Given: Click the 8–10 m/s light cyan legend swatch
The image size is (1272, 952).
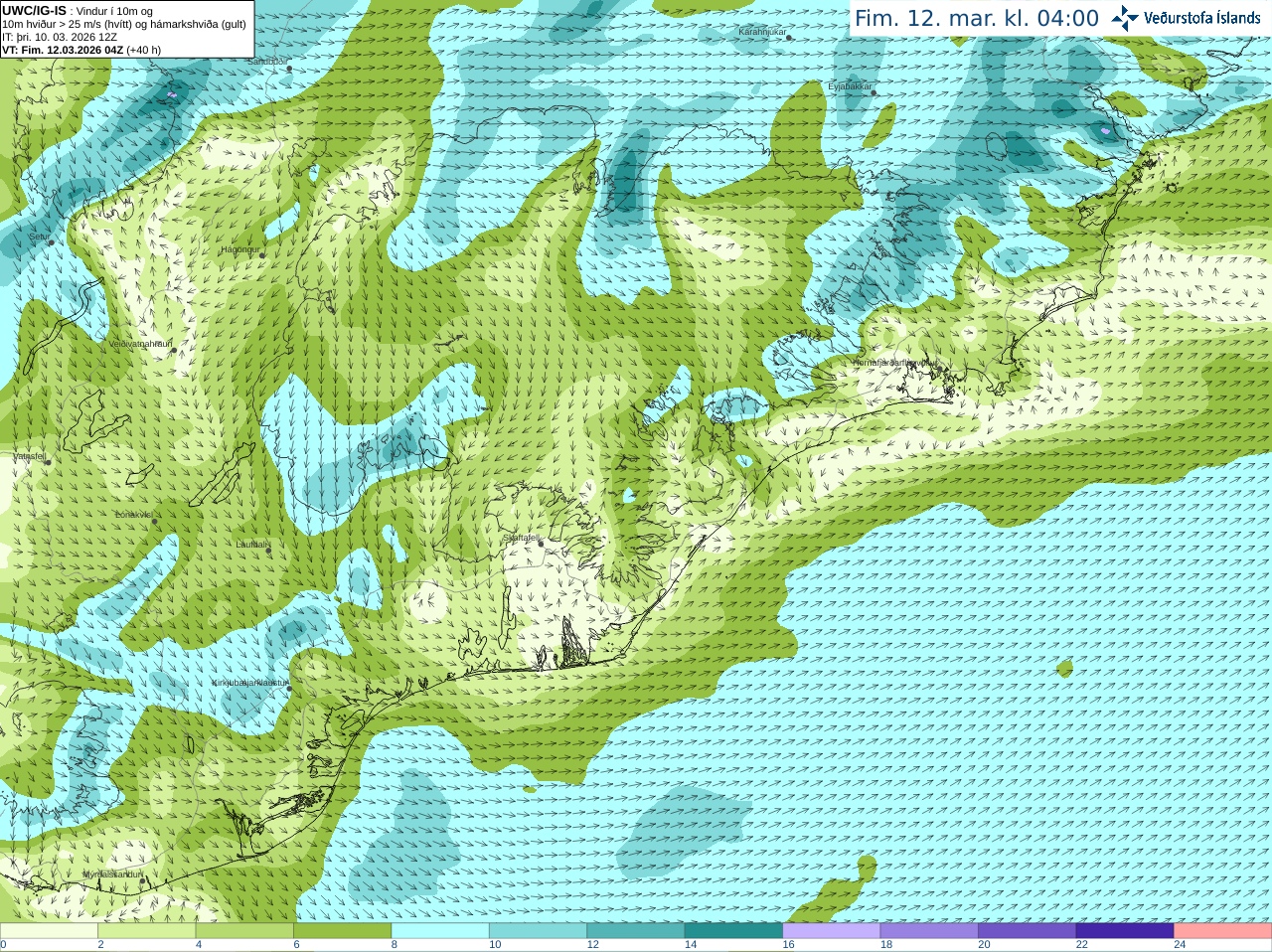Looking at the screenshot, I should click(x=440, y=931).
